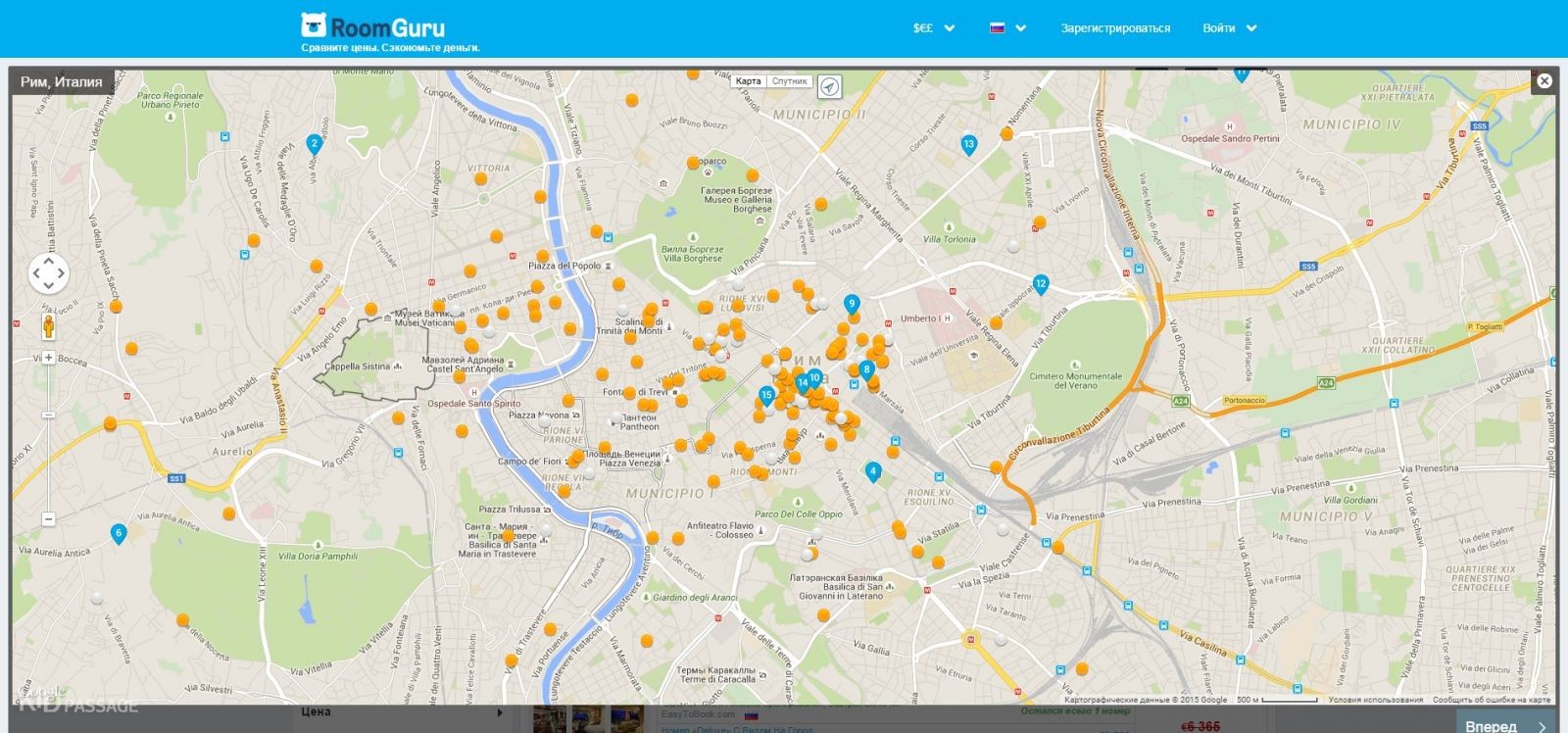
Task: Click the my-location compass arrow icon
Action: click(x=829, y=87)
